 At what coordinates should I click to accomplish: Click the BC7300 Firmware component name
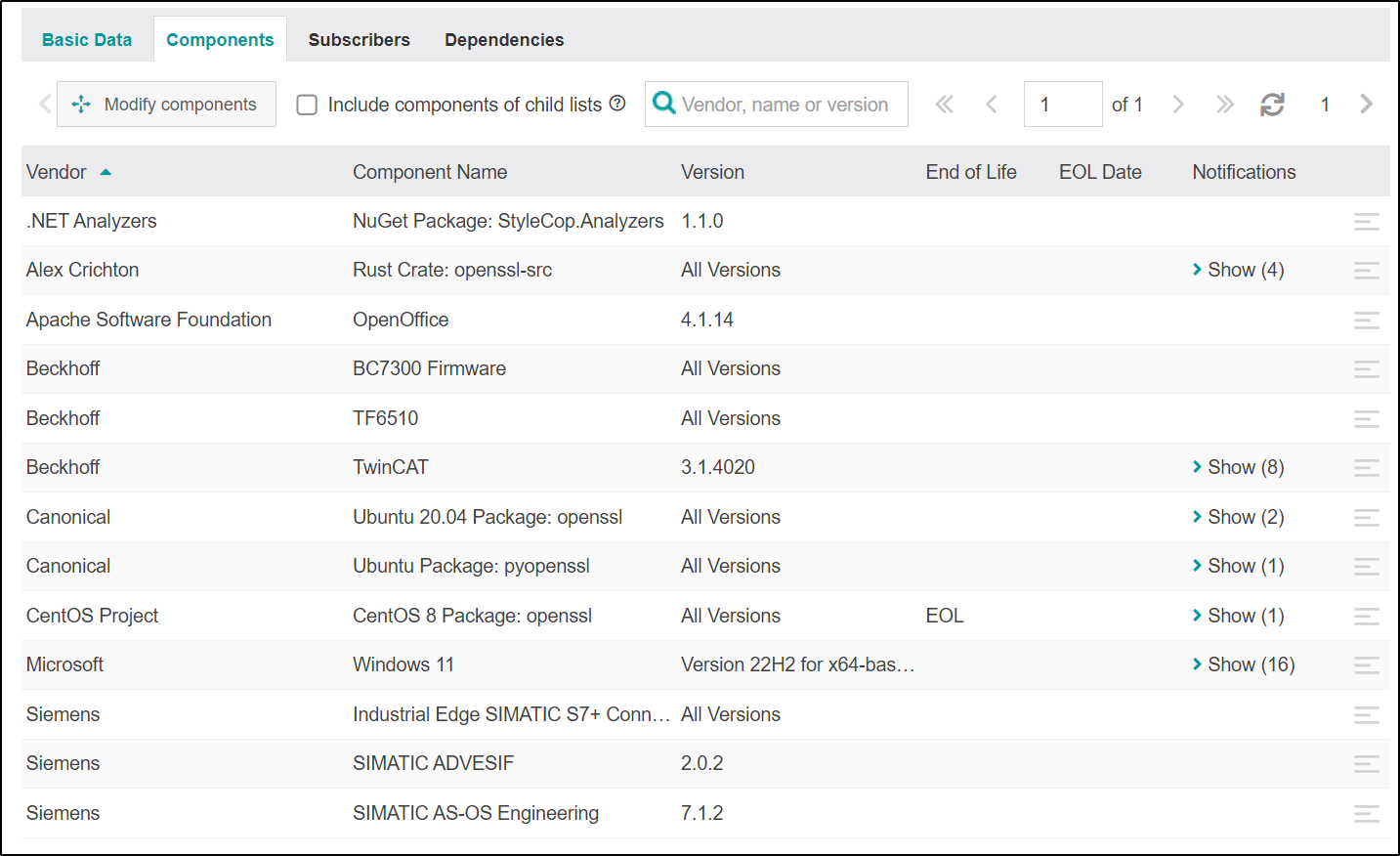[430, 368]
